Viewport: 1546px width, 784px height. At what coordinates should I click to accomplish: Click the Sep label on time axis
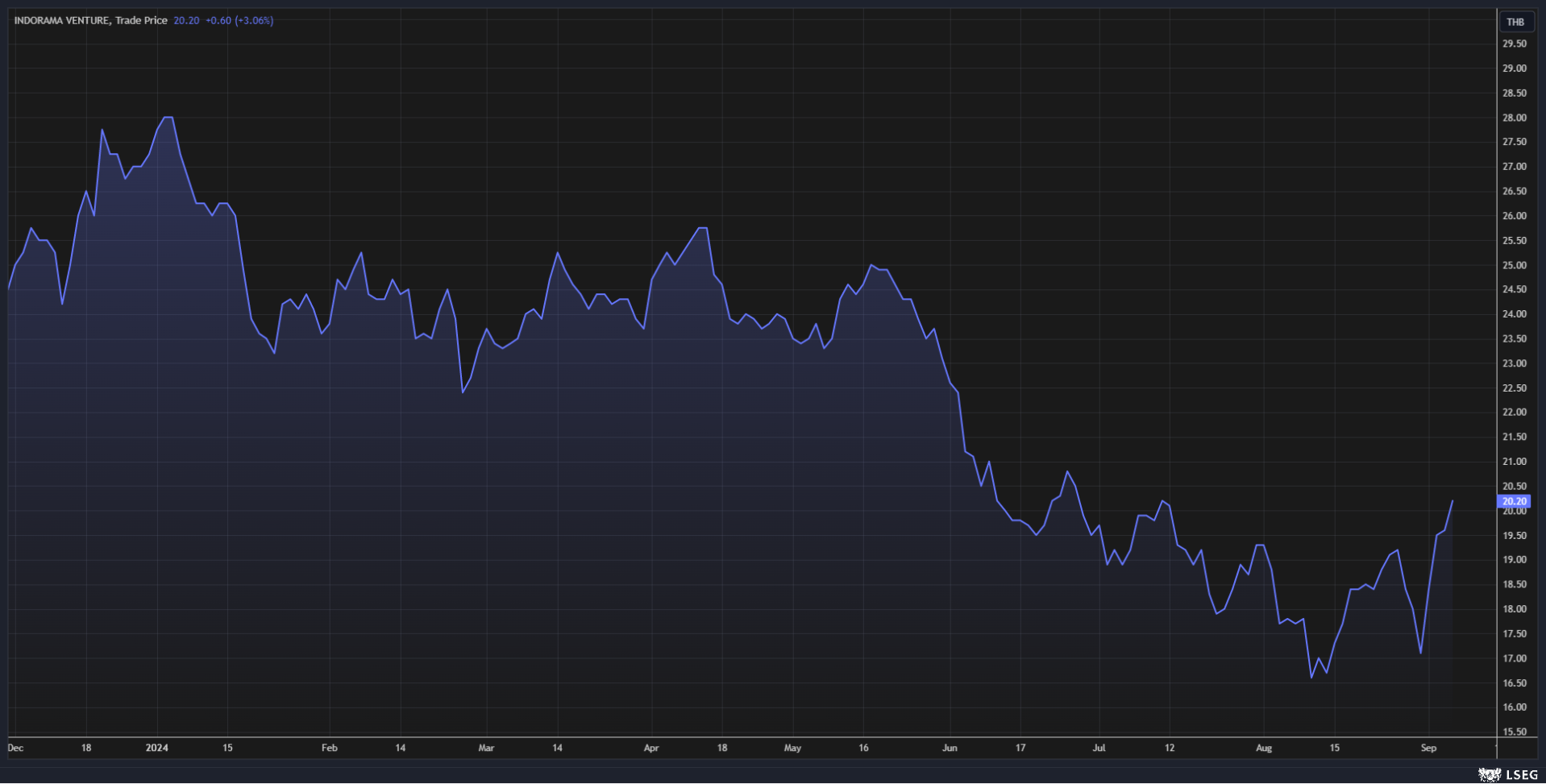[x=1428, y=748]
